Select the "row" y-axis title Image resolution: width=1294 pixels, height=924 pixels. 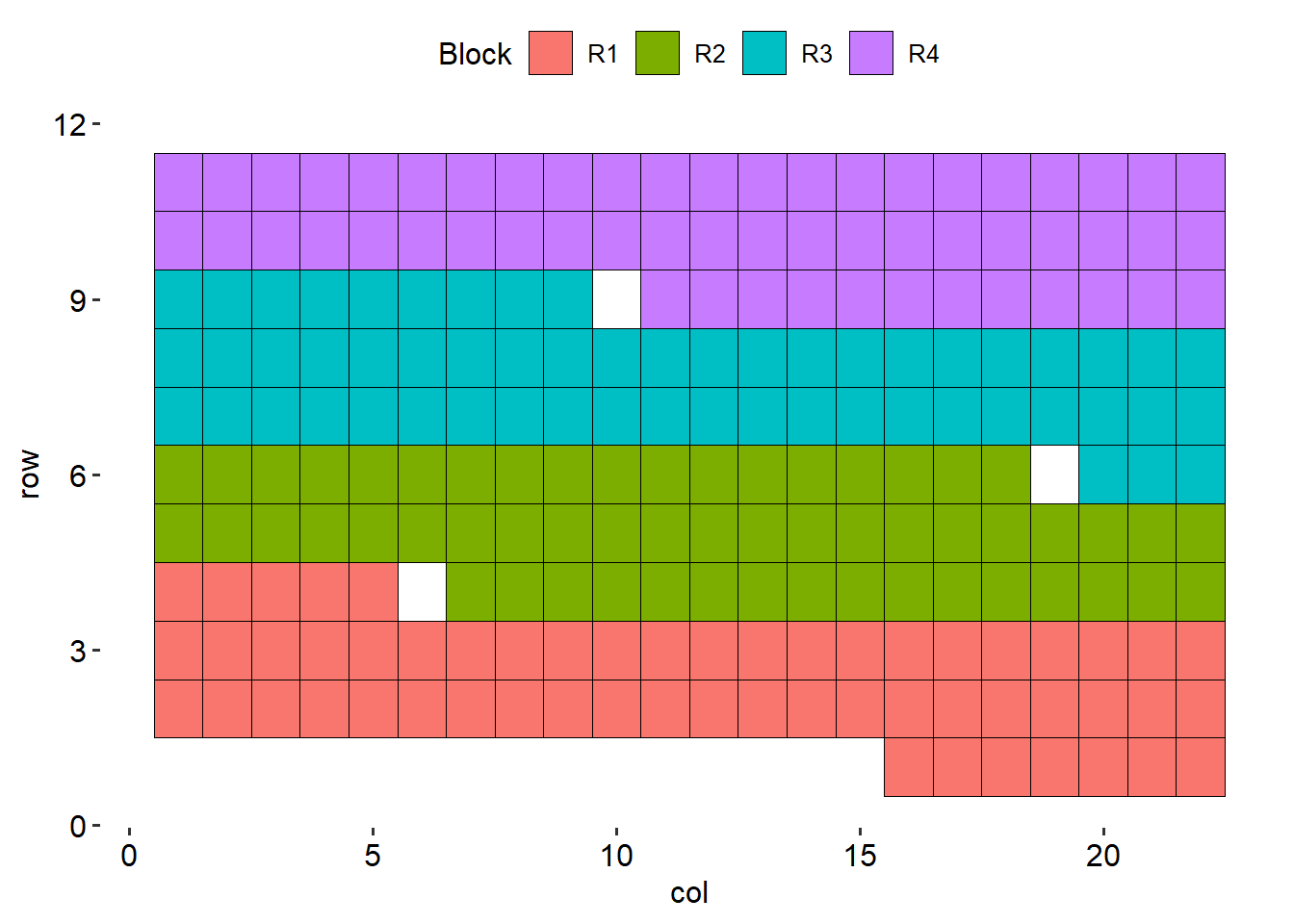pyautogui.click(x=29, y=475)
